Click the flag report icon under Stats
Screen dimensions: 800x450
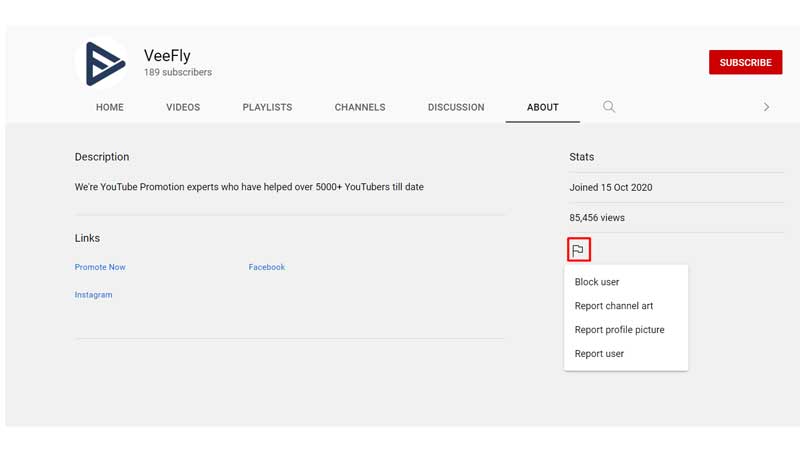[578, 250]
